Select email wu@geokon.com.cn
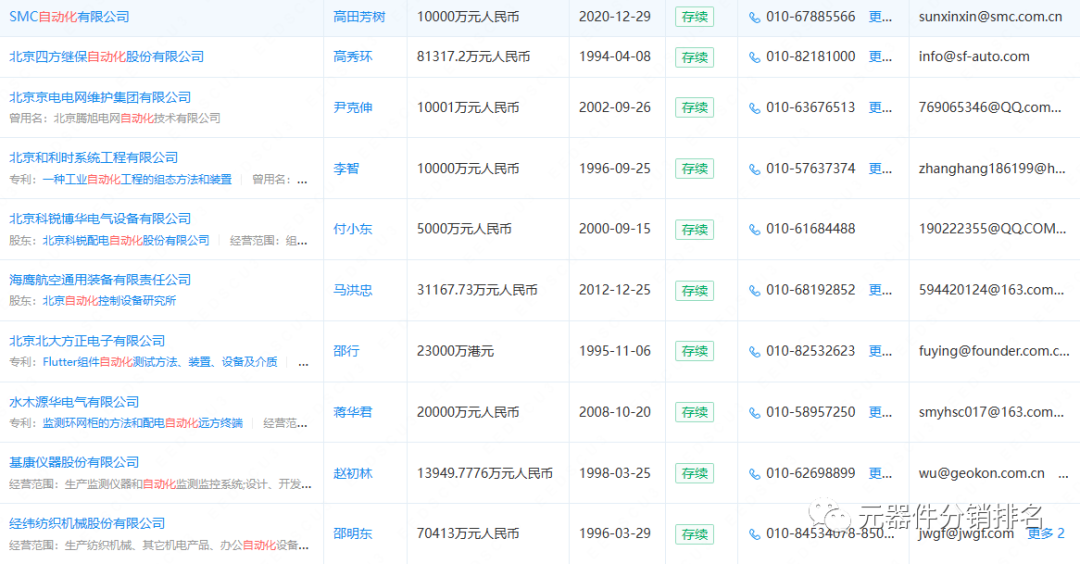The image size is (1080, 564). (x=982, y=473)
